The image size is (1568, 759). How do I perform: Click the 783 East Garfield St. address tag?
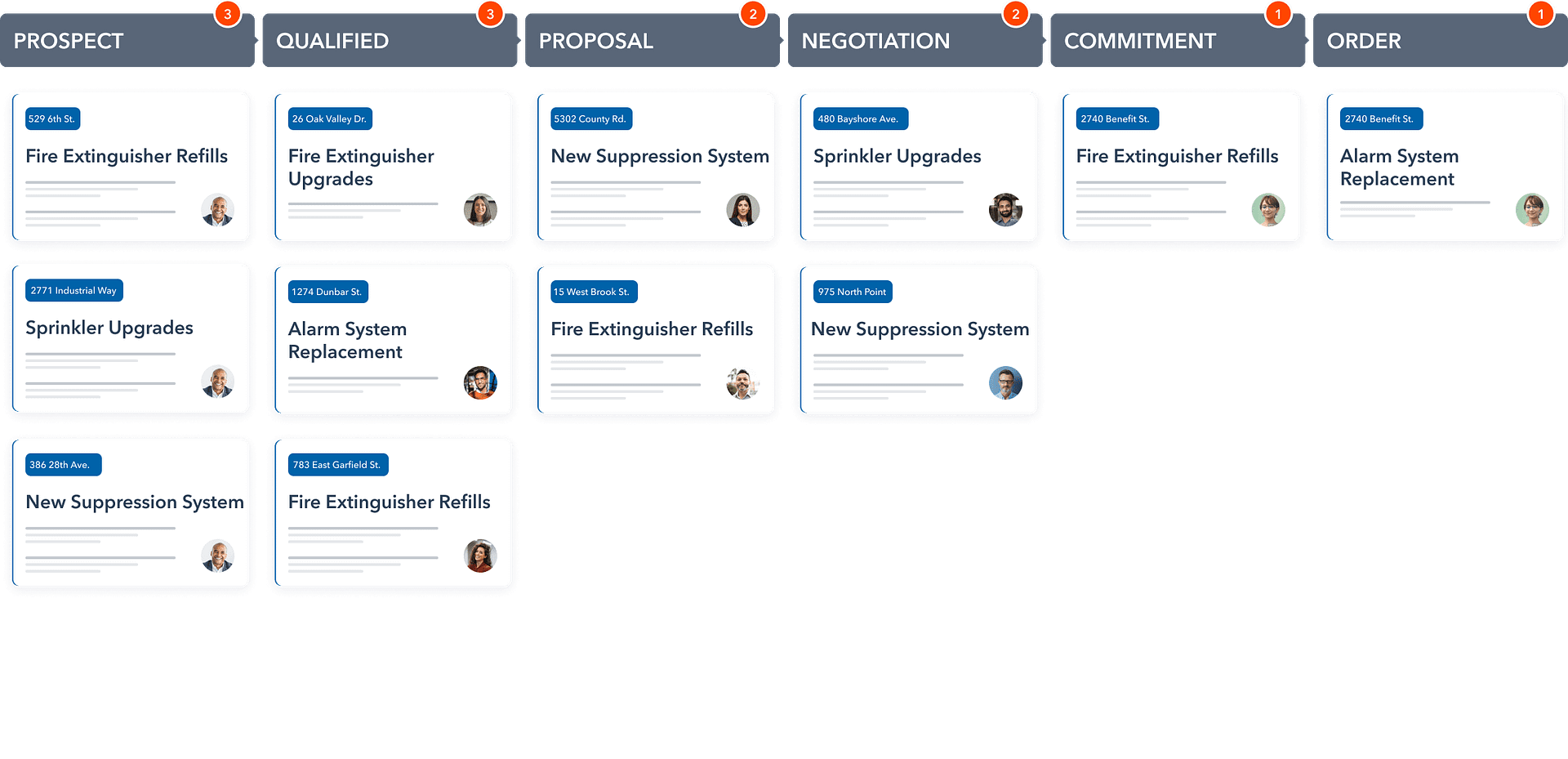click(337, 465)
